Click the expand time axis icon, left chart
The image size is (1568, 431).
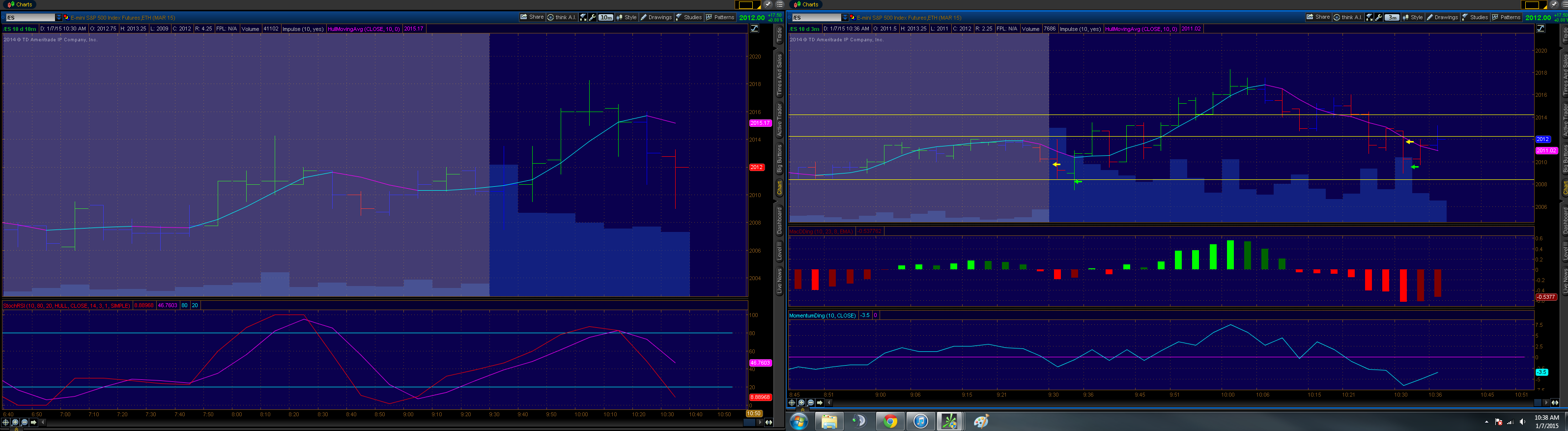click(x=769, y=422)
